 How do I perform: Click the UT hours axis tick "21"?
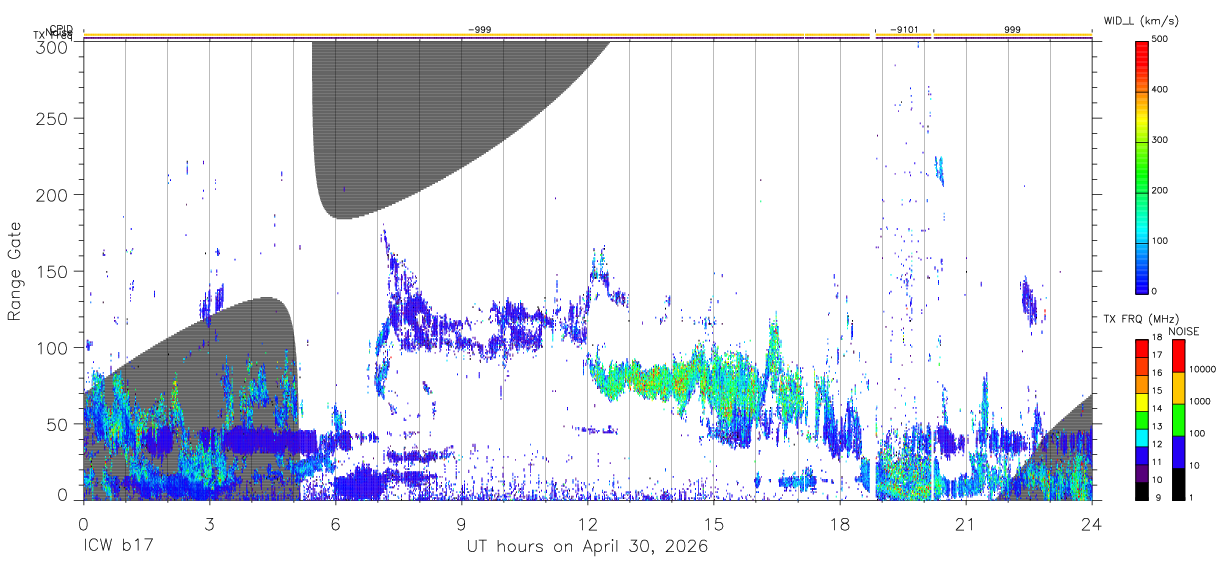pos(966,524)
